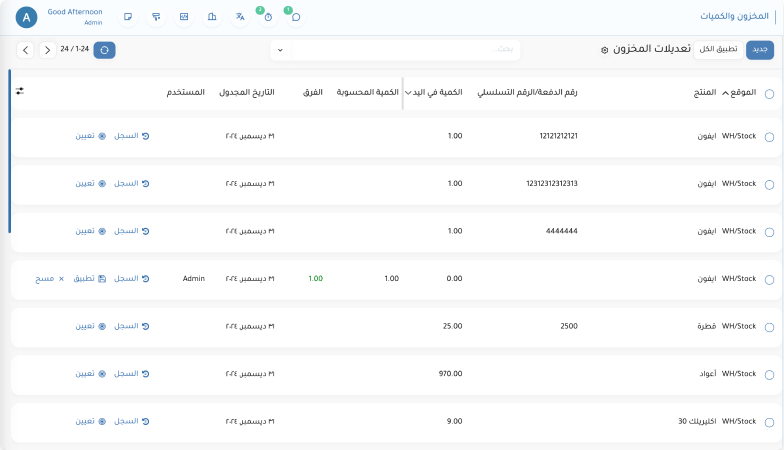Go to next page arrow
Screen dimensions: 784x450
47,49
